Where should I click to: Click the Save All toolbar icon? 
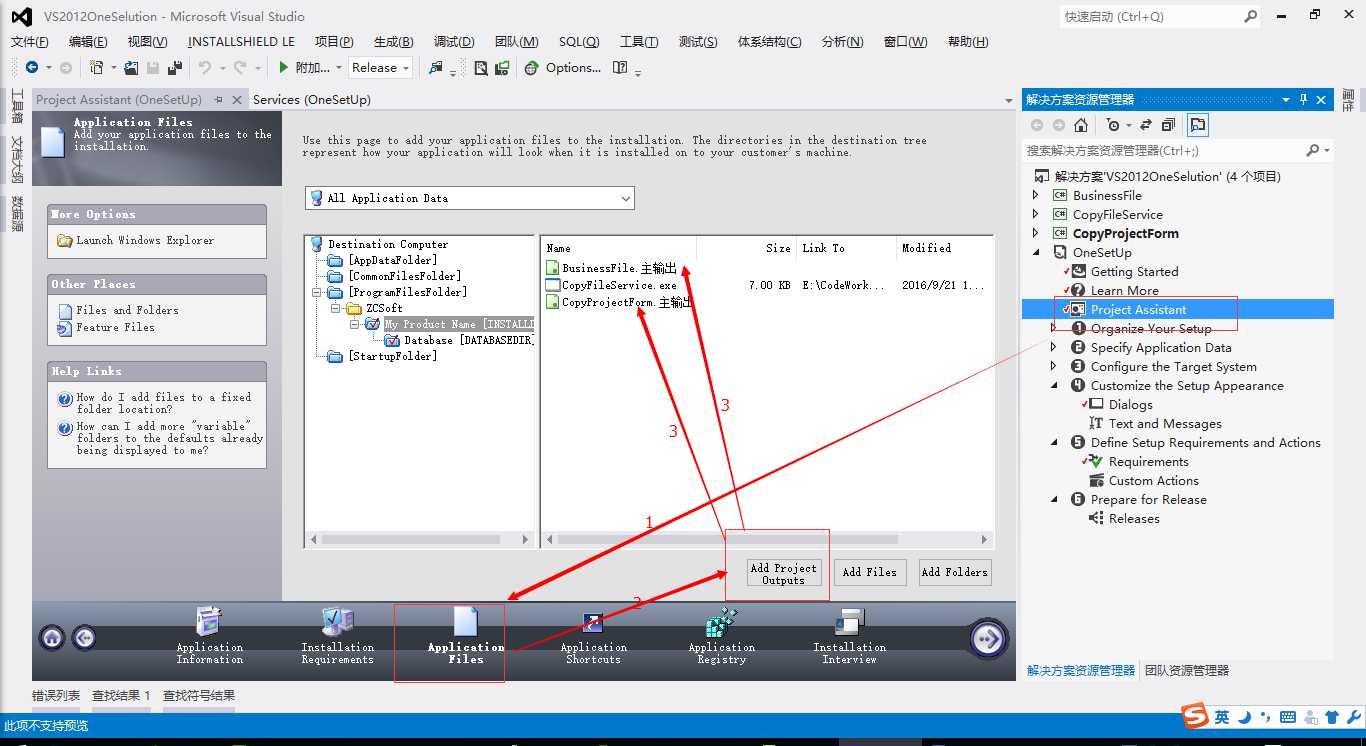(x=175, y=68)
